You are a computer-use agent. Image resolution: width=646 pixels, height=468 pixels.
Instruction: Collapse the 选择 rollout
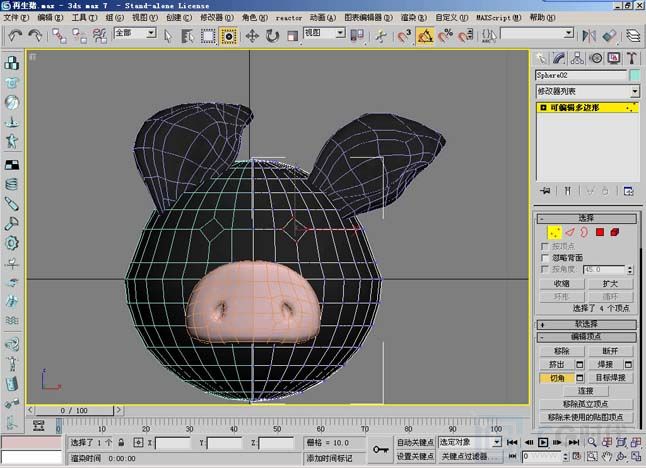[587, 218]
